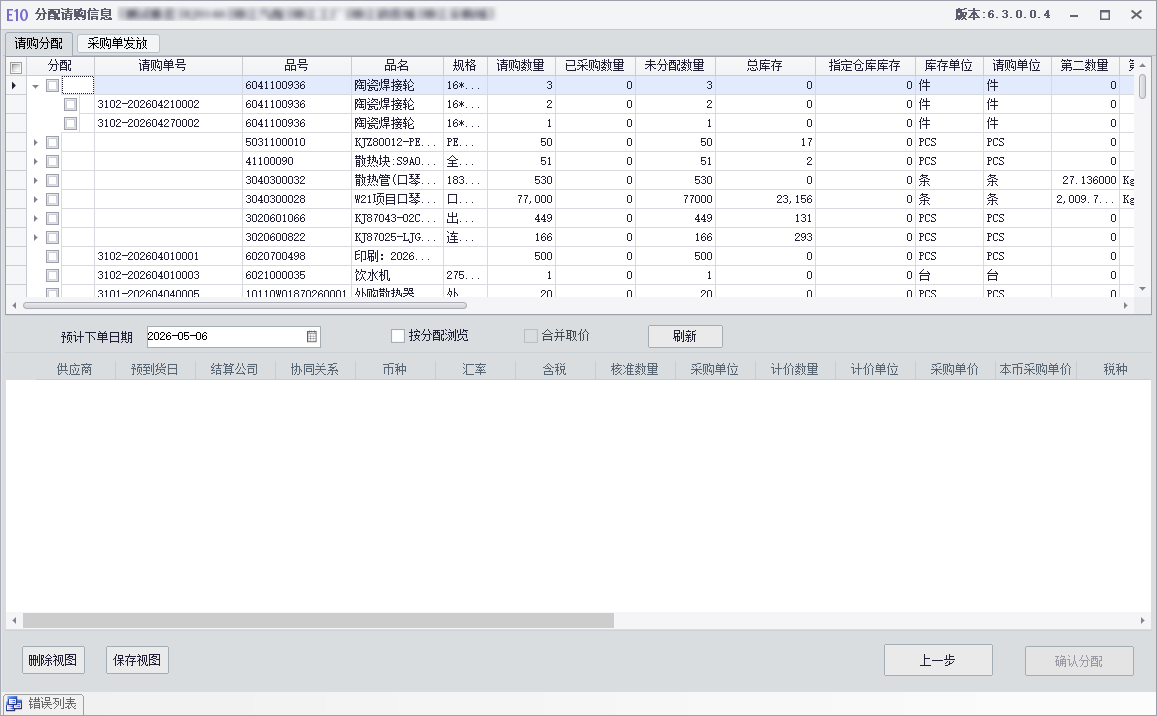Check the 分配 box for 饮水机 row
Viewport: 1157px width, 716px height.
(52, 275)
